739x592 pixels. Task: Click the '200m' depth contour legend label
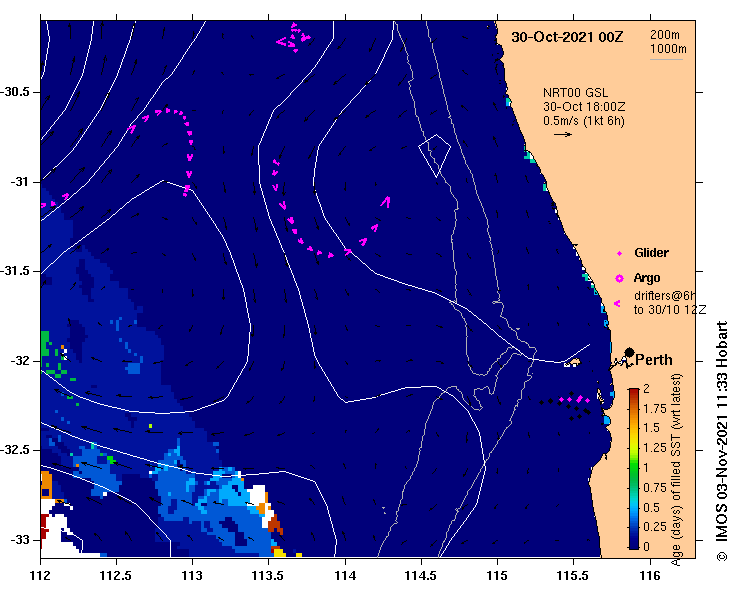point(665,35)
